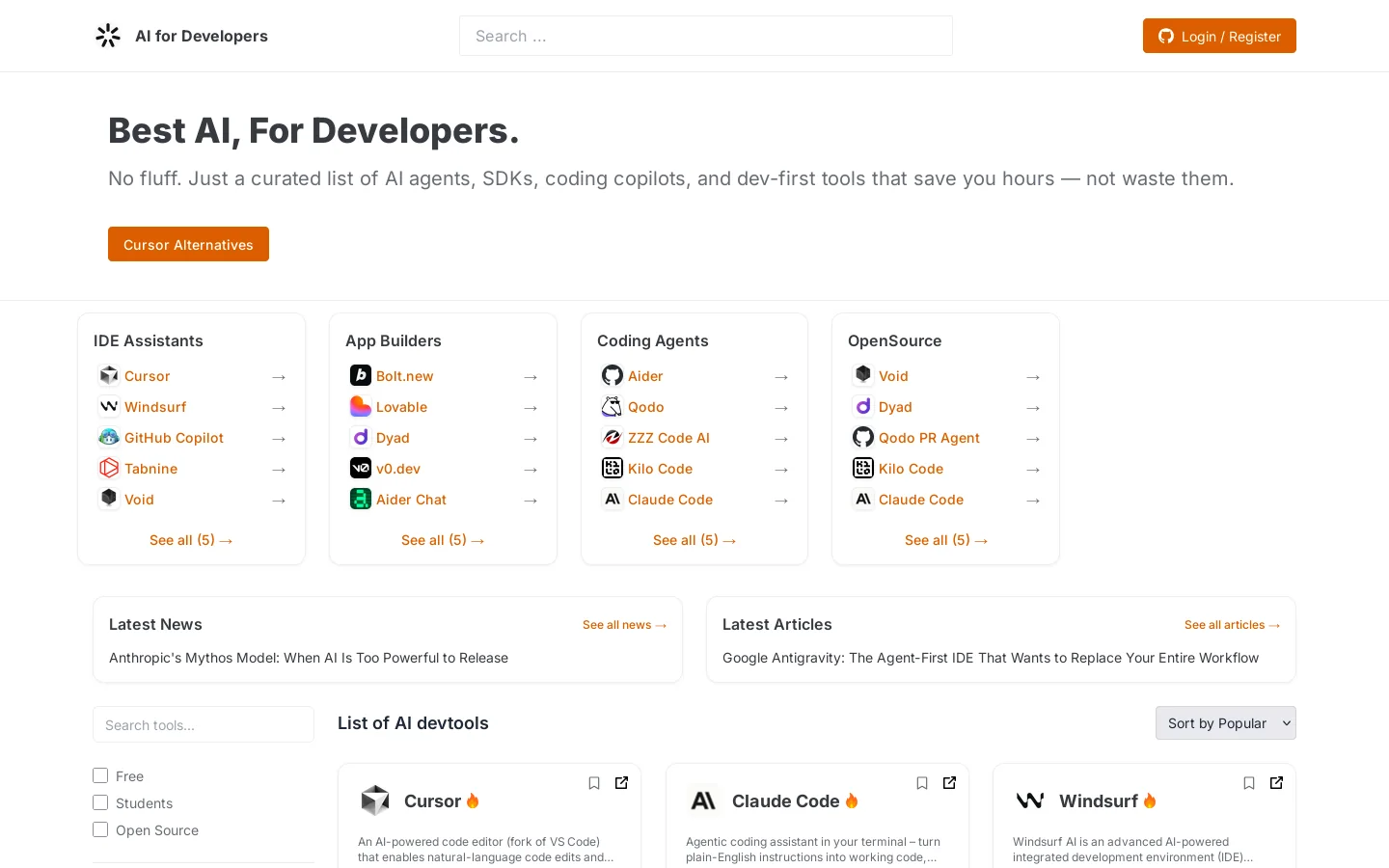Click the Cursor icon under IDE Assistants
Viewport: 1389px width, 868px height.
(x=109, y=375)
